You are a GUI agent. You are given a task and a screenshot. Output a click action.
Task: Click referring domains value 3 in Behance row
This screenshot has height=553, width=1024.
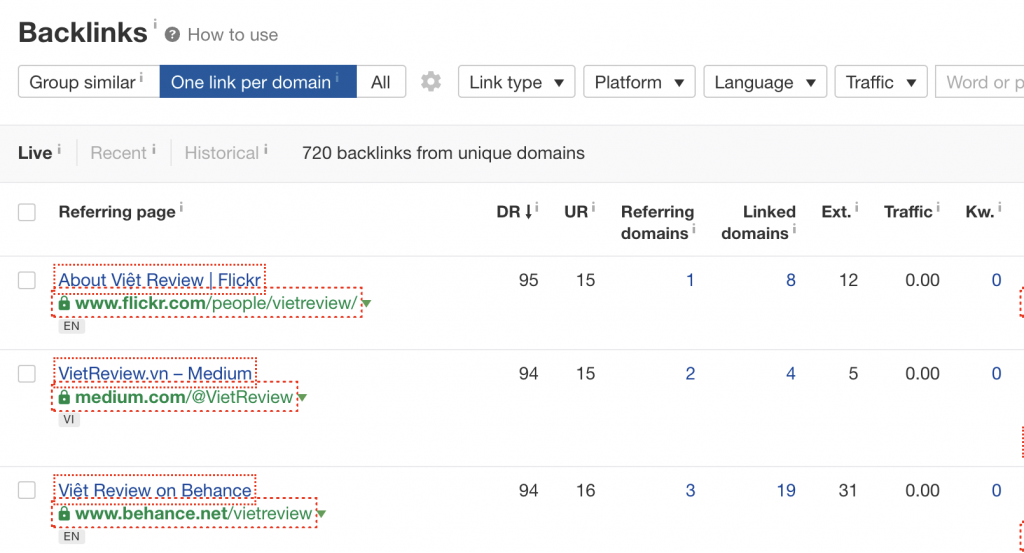(690, 490)
